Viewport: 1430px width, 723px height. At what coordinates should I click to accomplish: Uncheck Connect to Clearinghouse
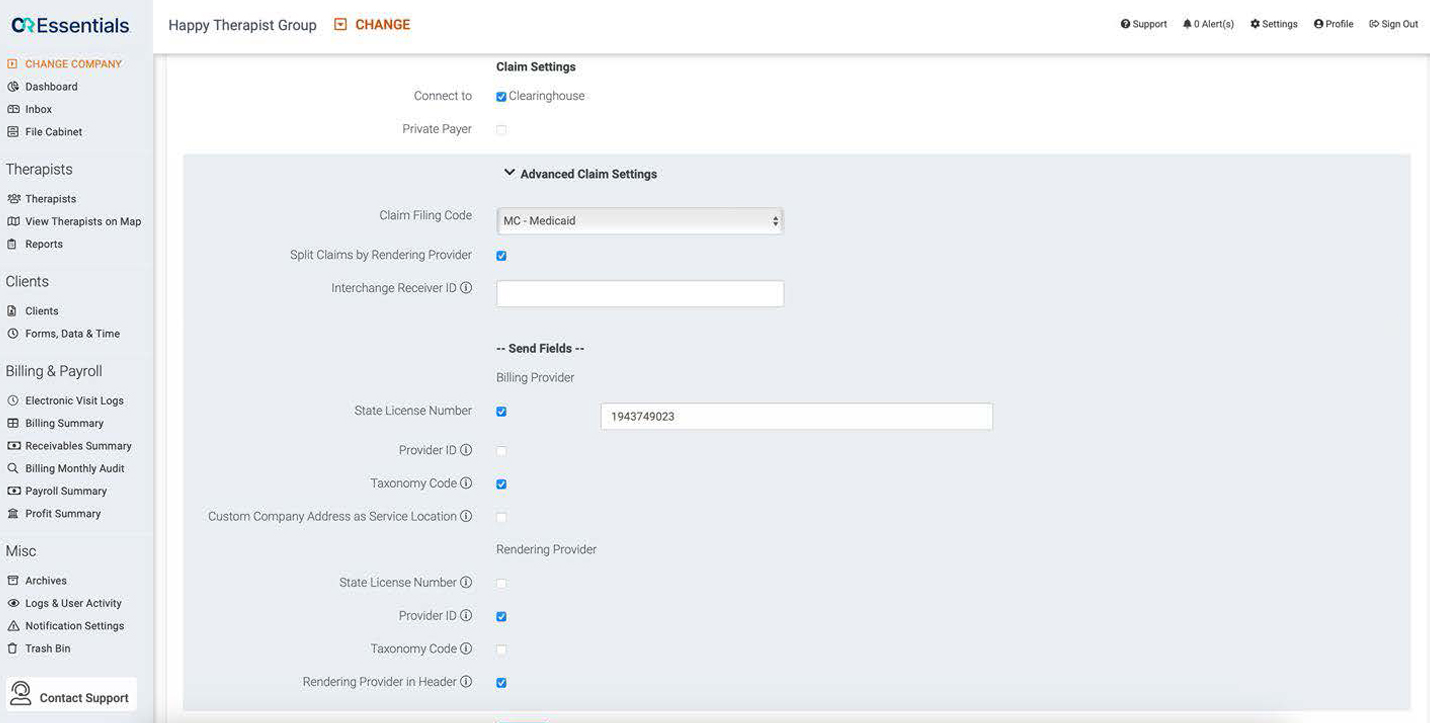click(x=501, y=96)
